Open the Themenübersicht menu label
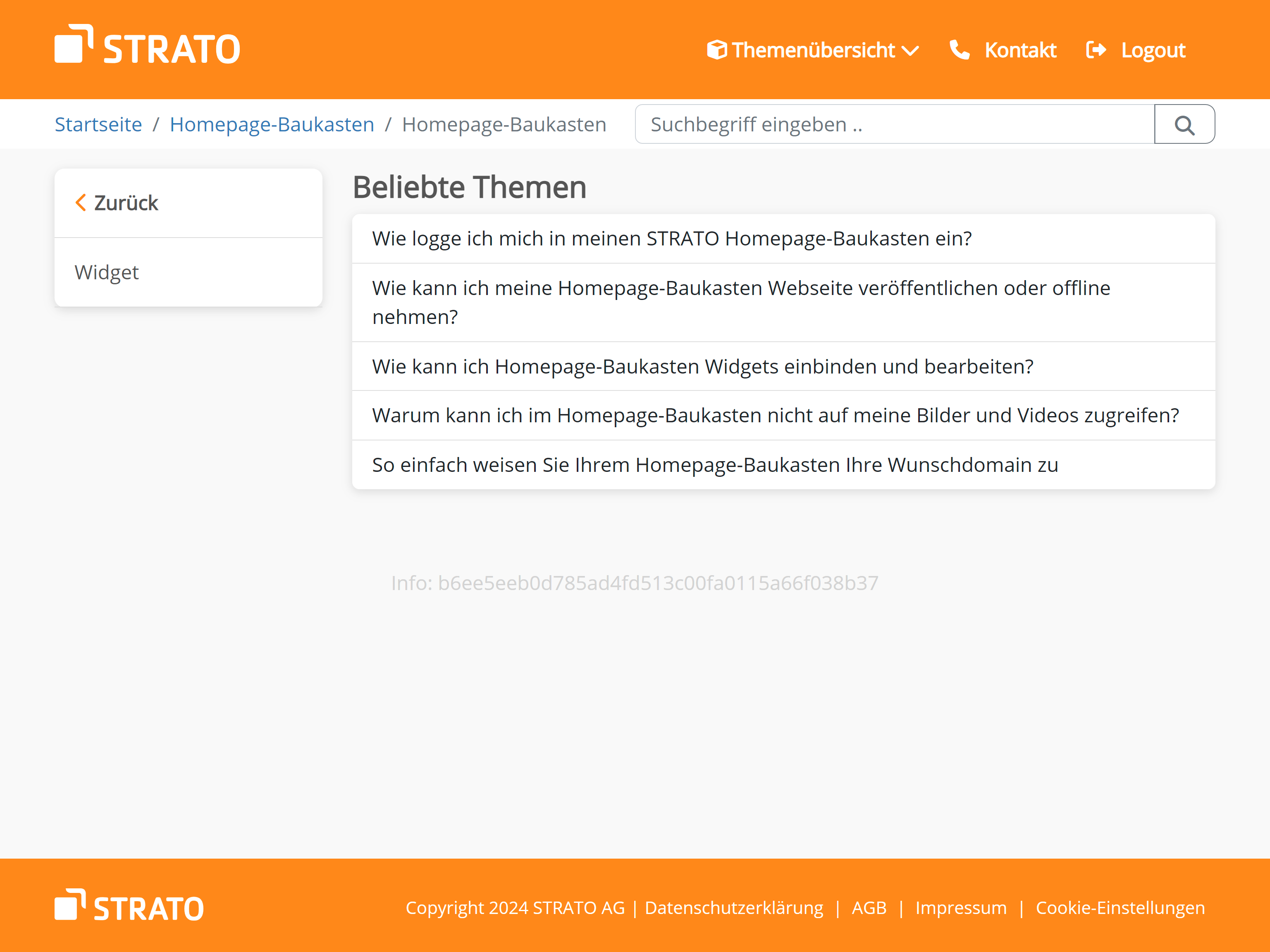The image size is (1270, 952). click(x=813, y=50)
